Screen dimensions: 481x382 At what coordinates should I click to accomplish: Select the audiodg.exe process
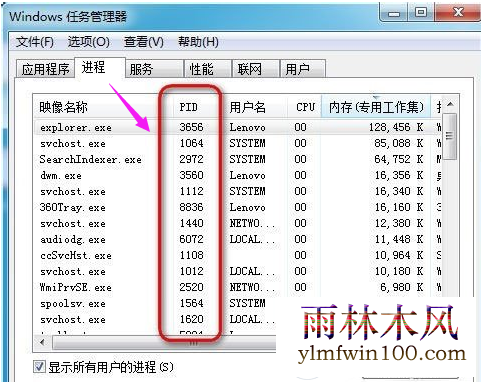click(x=238, y=239)
